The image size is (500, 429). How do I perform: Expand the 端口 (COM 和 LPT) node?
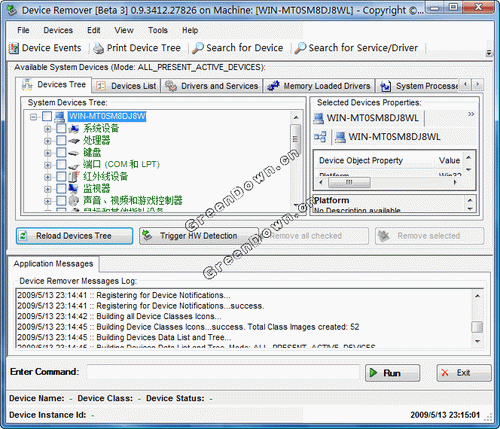(48, 165)
